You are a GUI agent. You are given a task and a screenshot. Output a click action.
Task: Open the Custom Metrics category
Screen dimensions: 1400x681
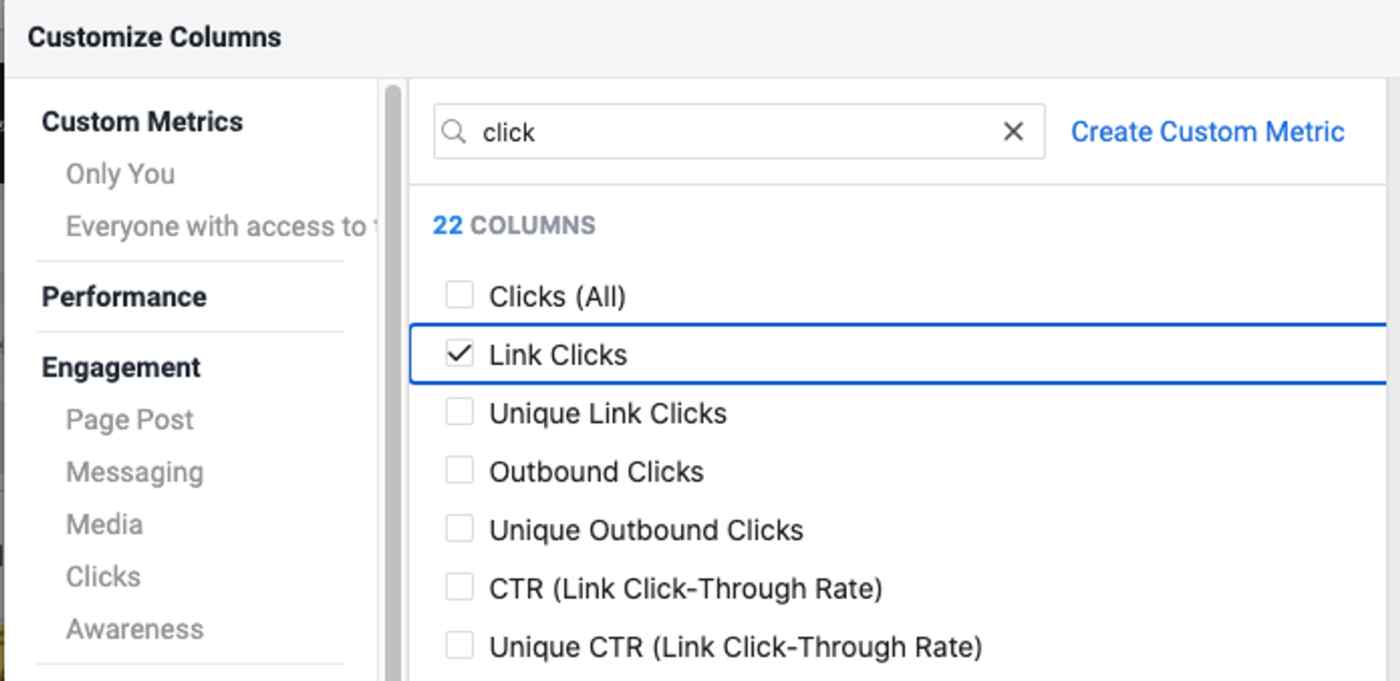pyautogui.click(x=142, y=122)
